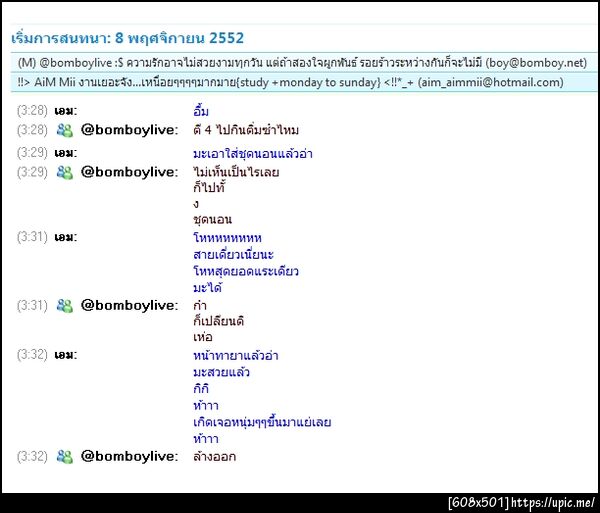Click the '@bomboylive:' name before 'ล้างออก'

130,456
